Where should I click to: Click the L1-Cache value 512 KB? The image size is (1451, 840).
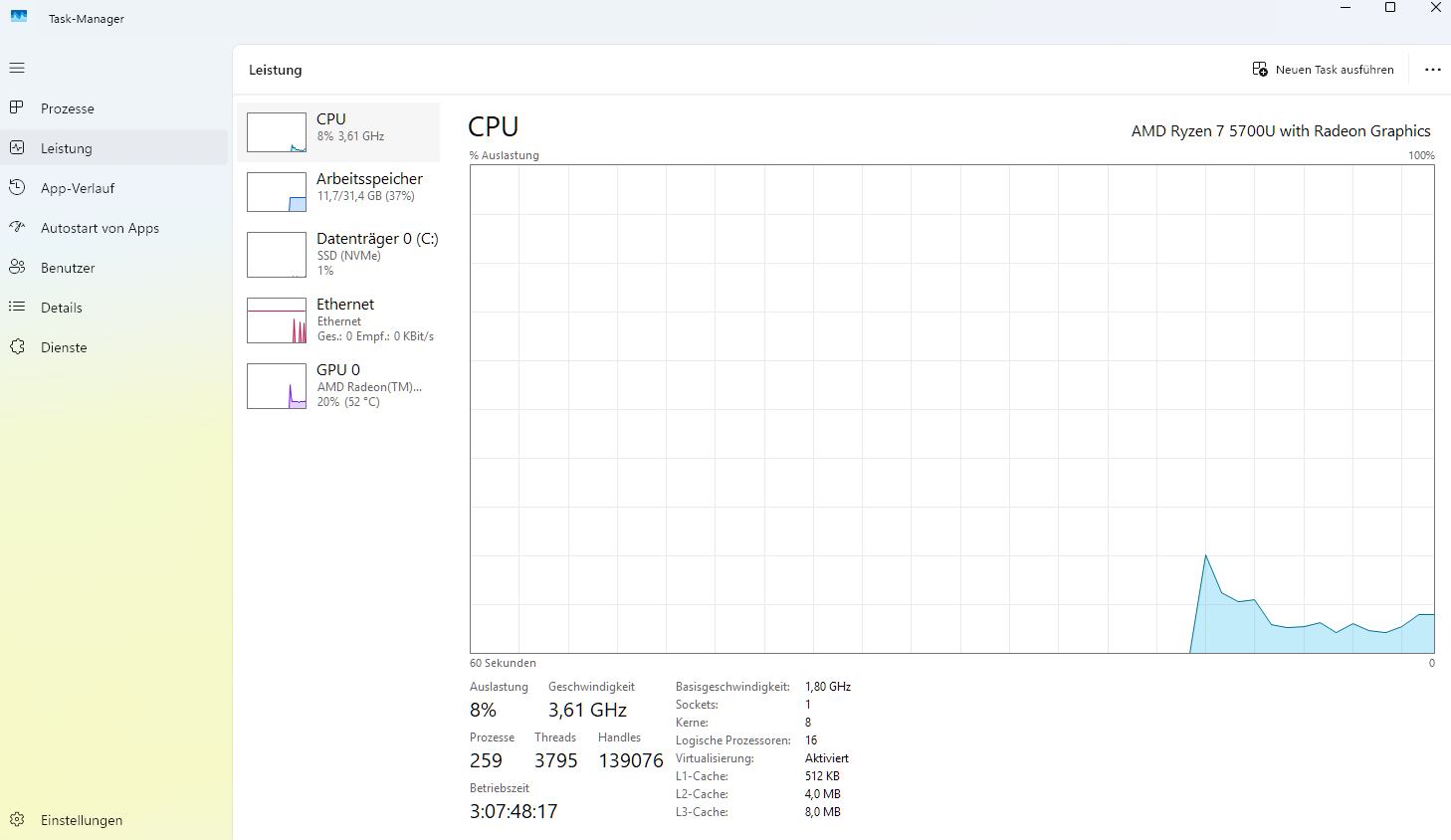(x=822, y=776)
